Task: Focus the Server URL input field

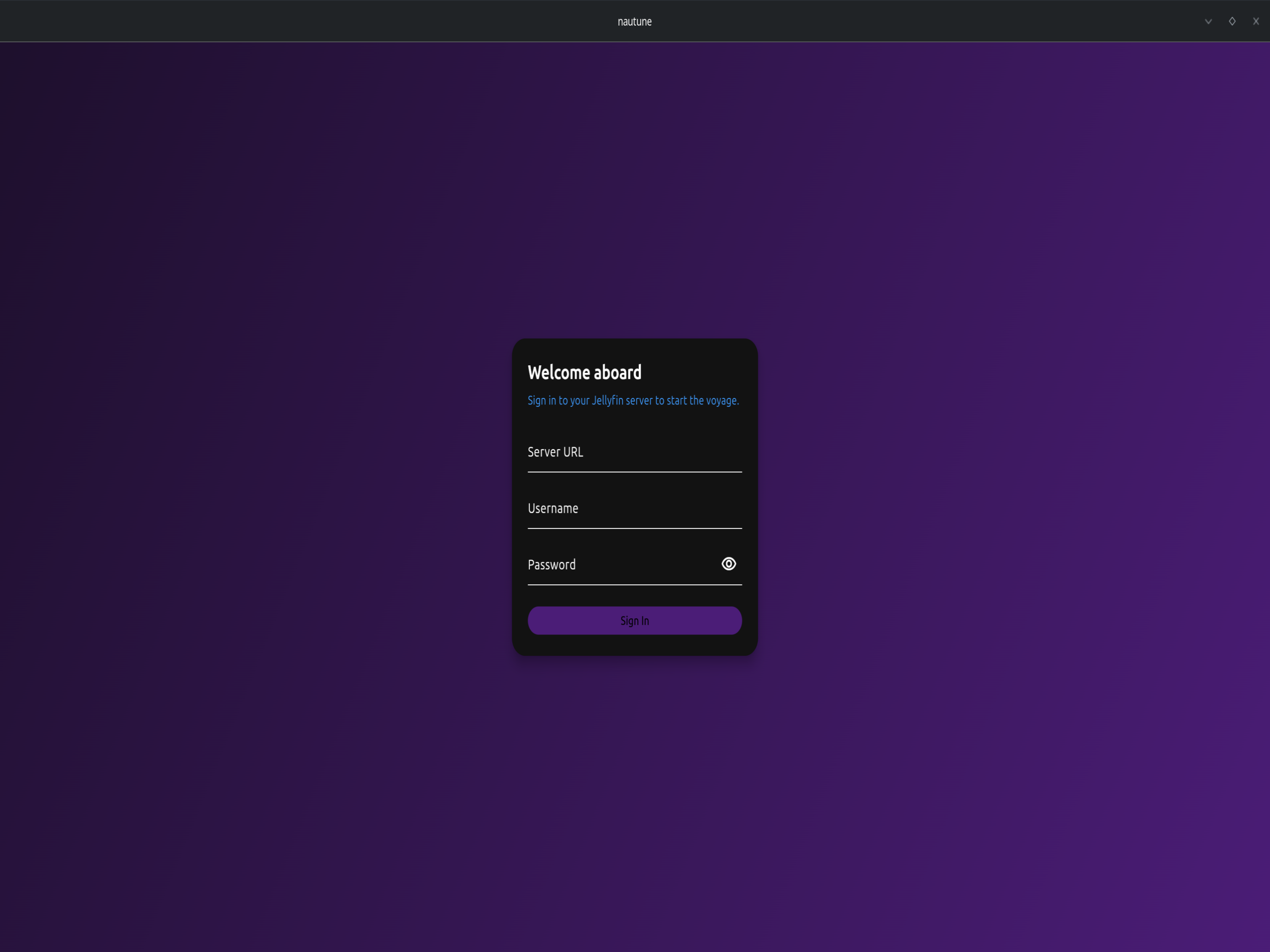Action: (635, 452)
